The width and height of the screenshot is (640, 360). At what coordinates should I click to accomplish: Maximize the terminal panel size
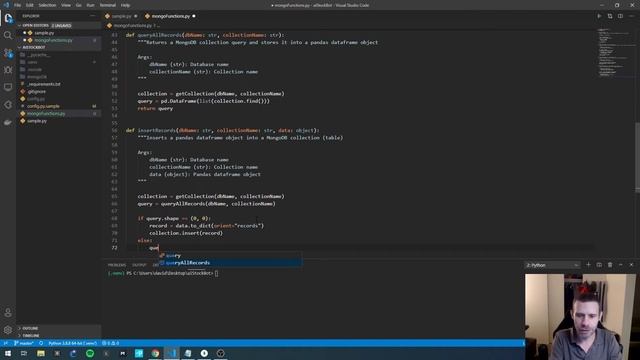620,265
